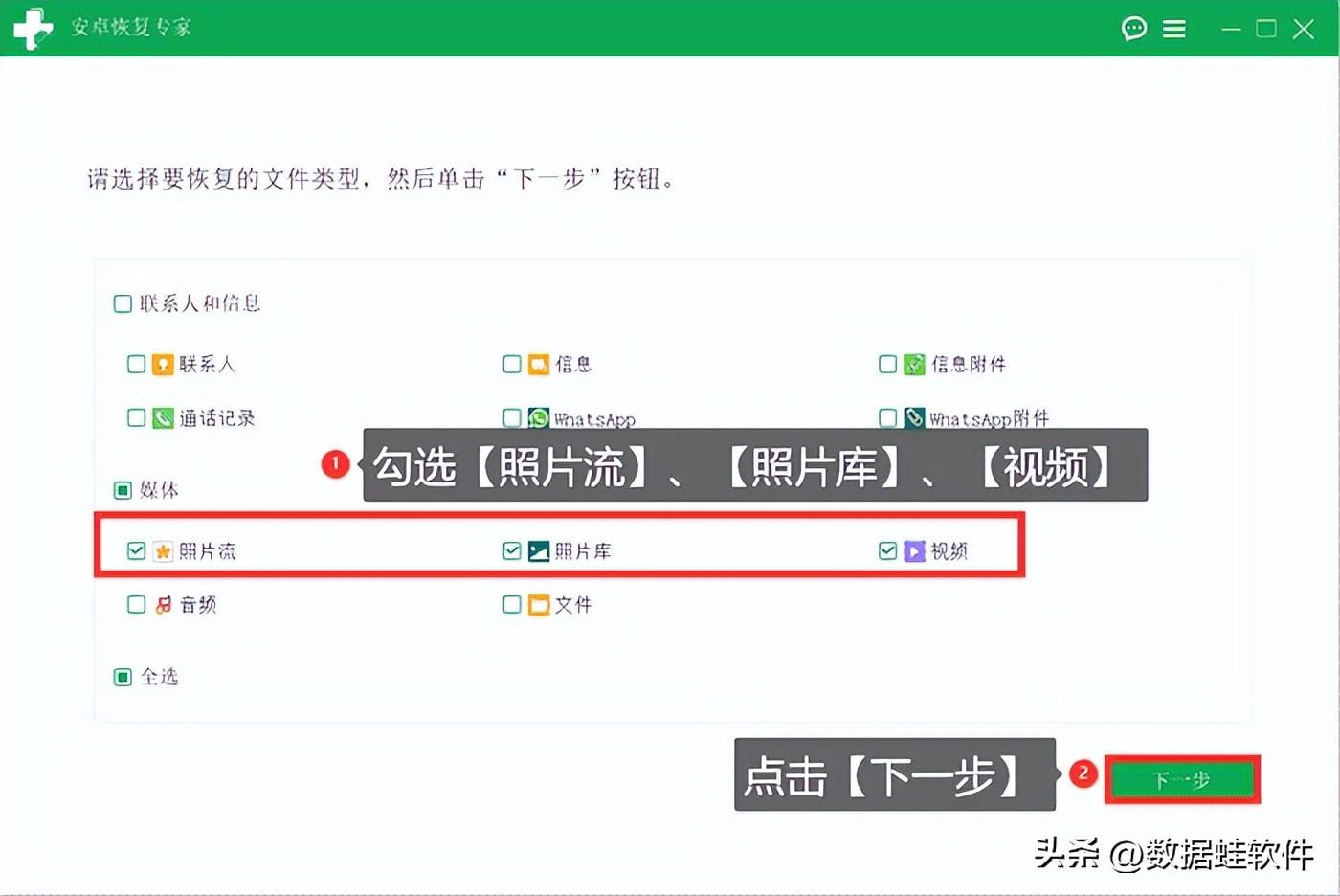
Task: Click the 音频 label text
Action: [198, 605]
